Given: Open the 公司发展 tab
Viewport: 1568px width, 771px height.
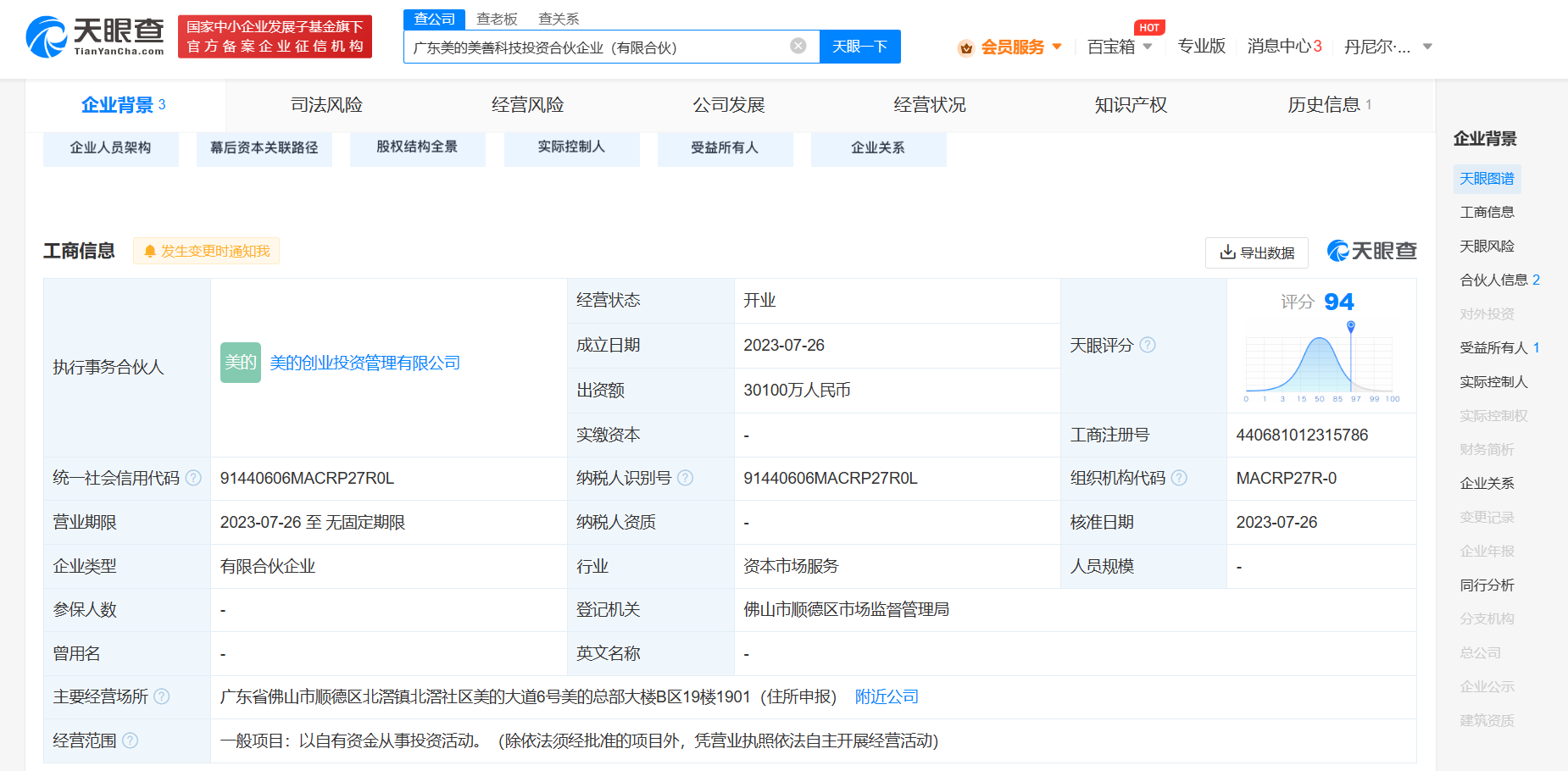Looking at the screenshot, I should (729, 105).
